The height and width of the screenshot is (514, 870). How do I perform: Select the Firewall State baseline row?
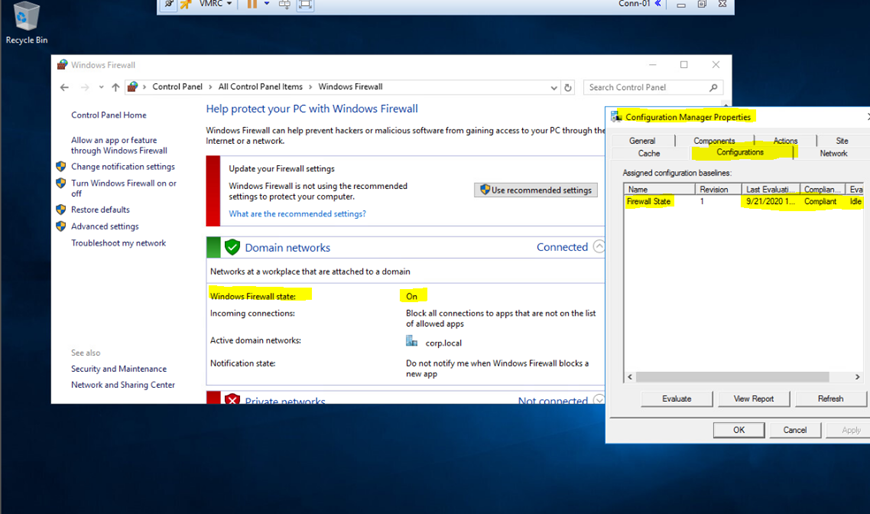pos(743,201)
